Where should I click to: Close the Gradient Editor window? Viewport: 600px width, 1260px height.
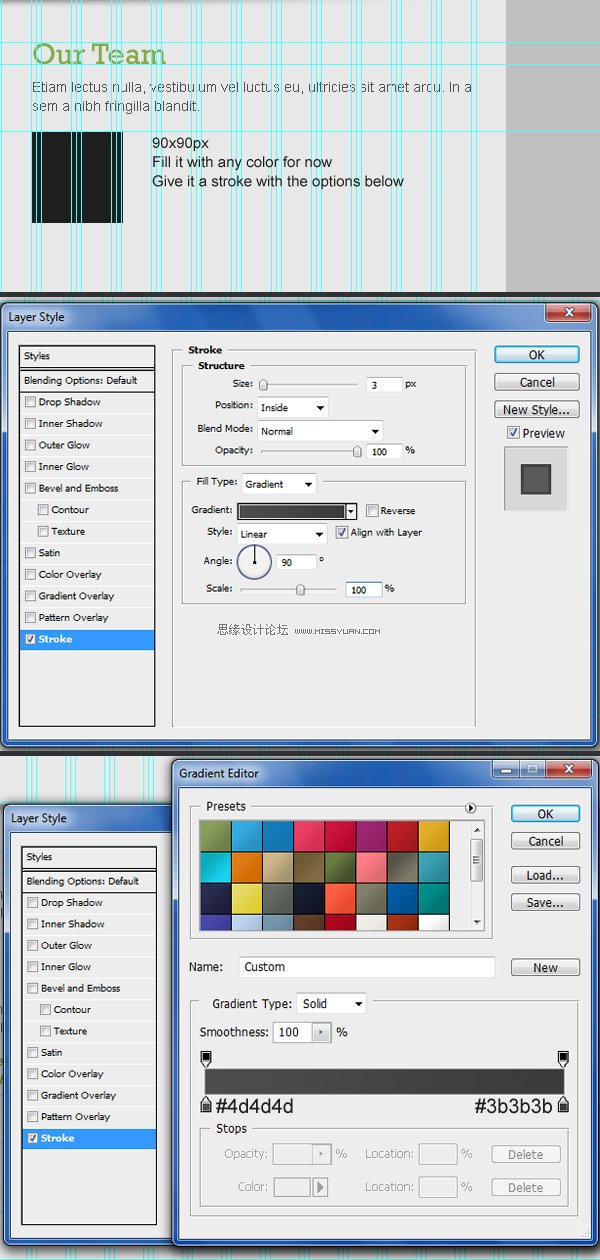click(x=569, y=769)
